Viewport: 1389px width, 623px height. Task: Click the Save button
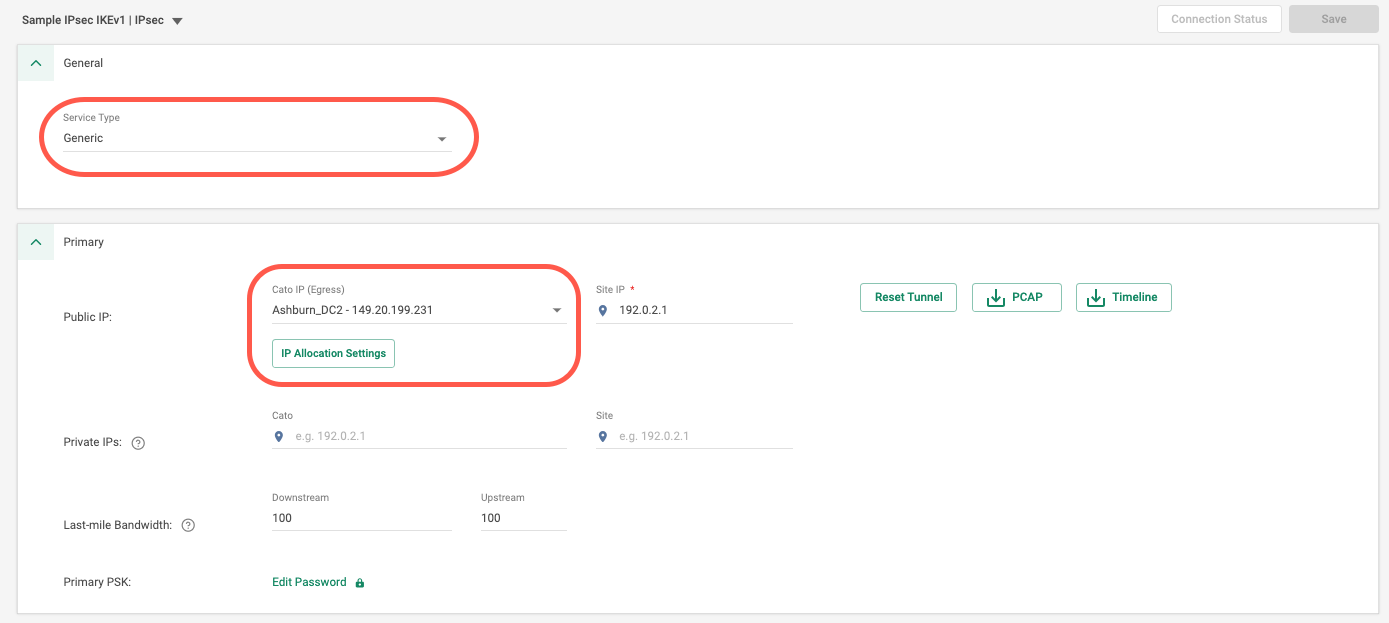pos(1334,19)
